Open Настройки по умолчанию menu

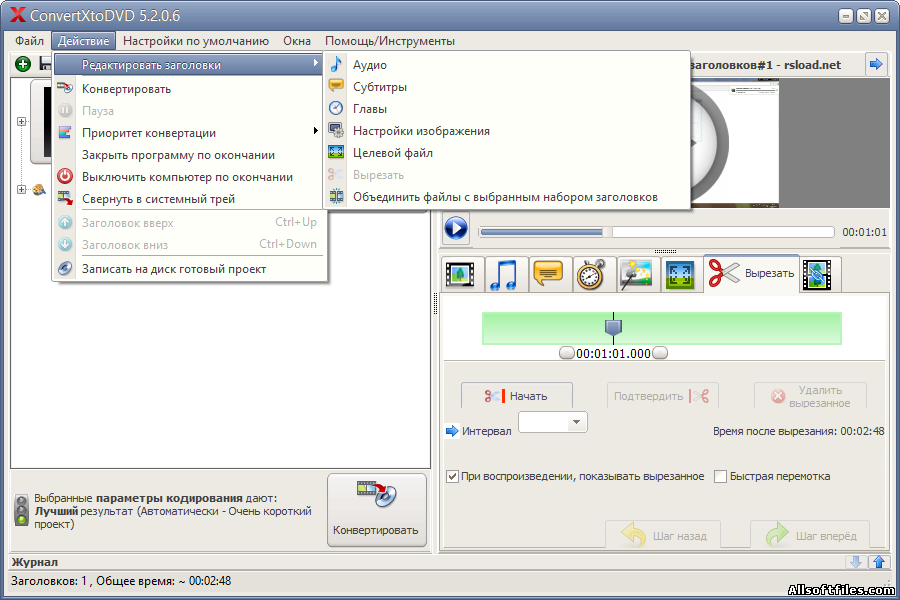(x=196, y=41)
